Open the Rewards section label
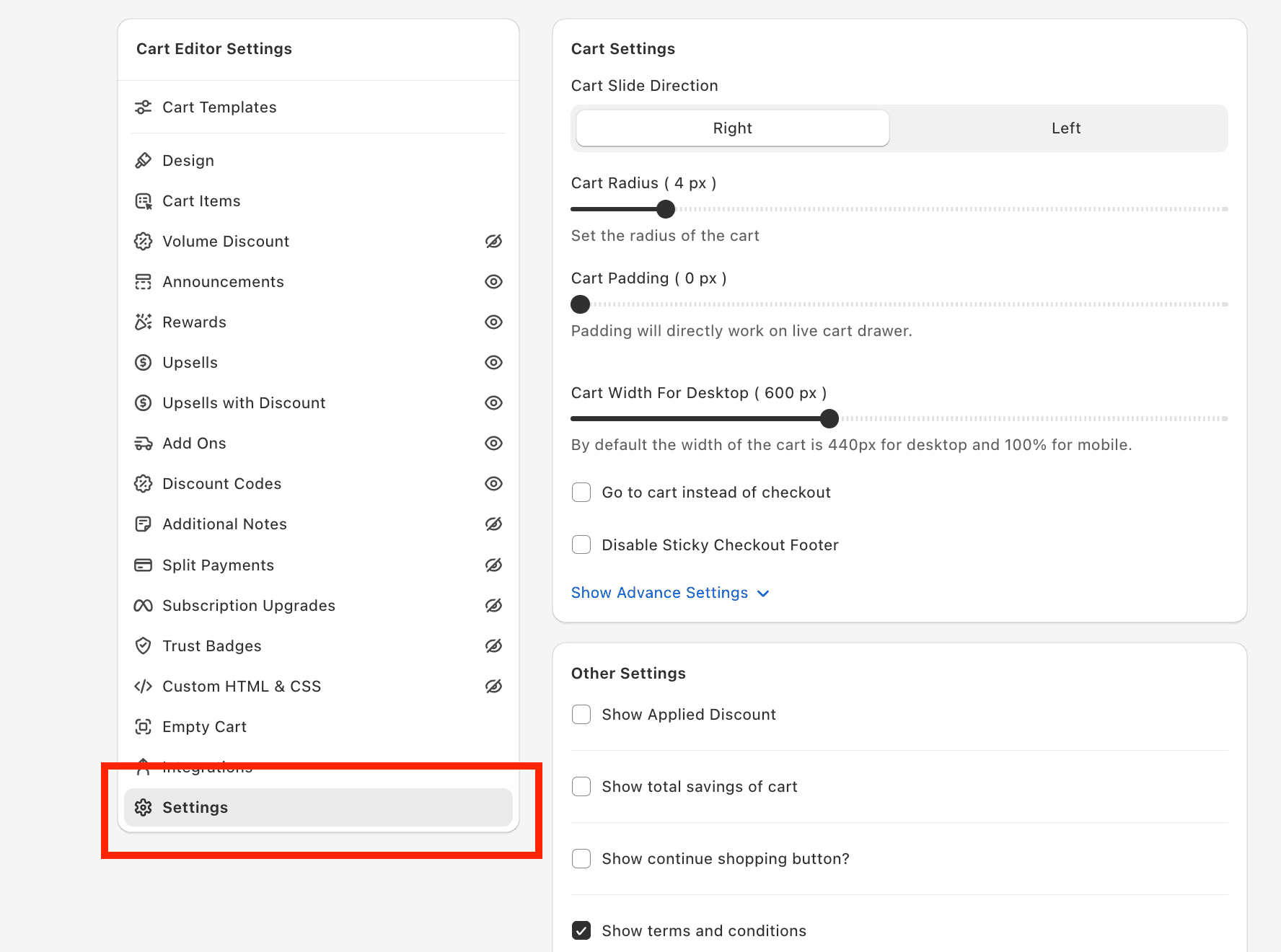Image resolution: width=1281 pixels, height=952 pixels. coord(194,322)
